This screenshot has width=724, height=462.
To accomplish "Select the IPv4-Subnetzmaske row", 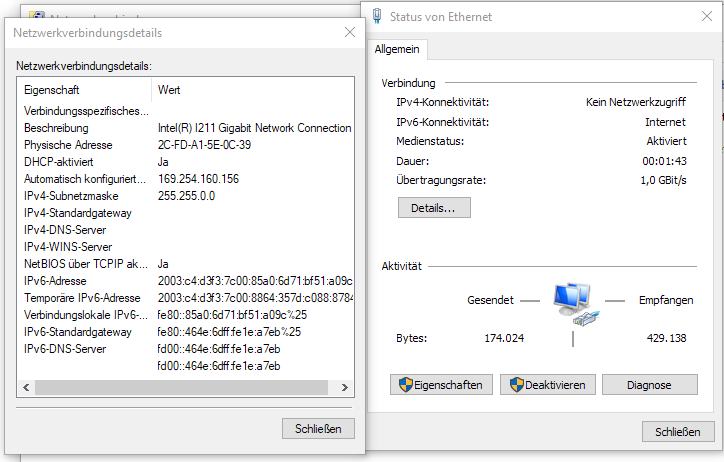I will coord(186,196).
